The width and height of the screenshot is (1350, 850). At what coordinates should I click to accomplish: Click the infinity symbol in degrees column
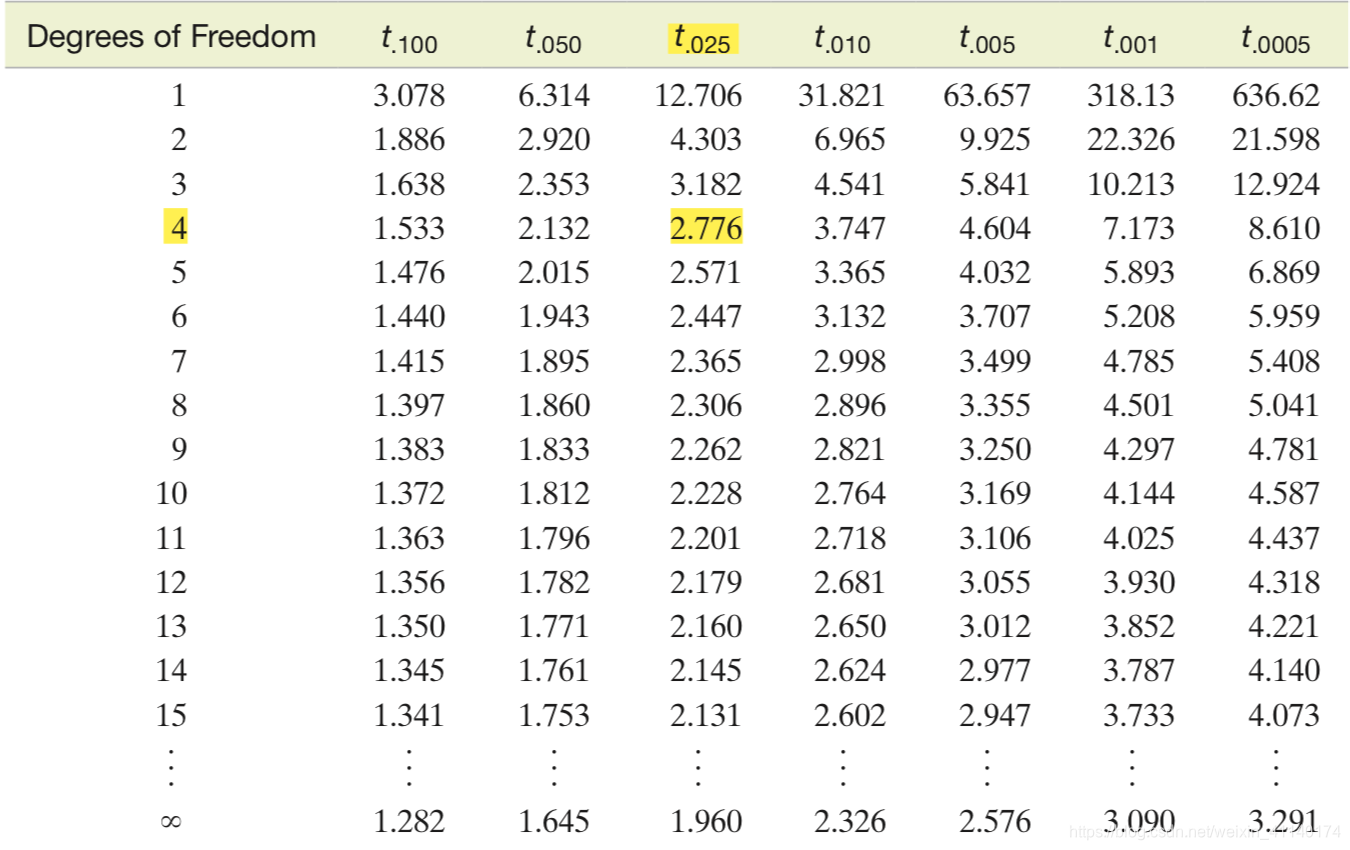pyautogui.click(x=171, y=823)
